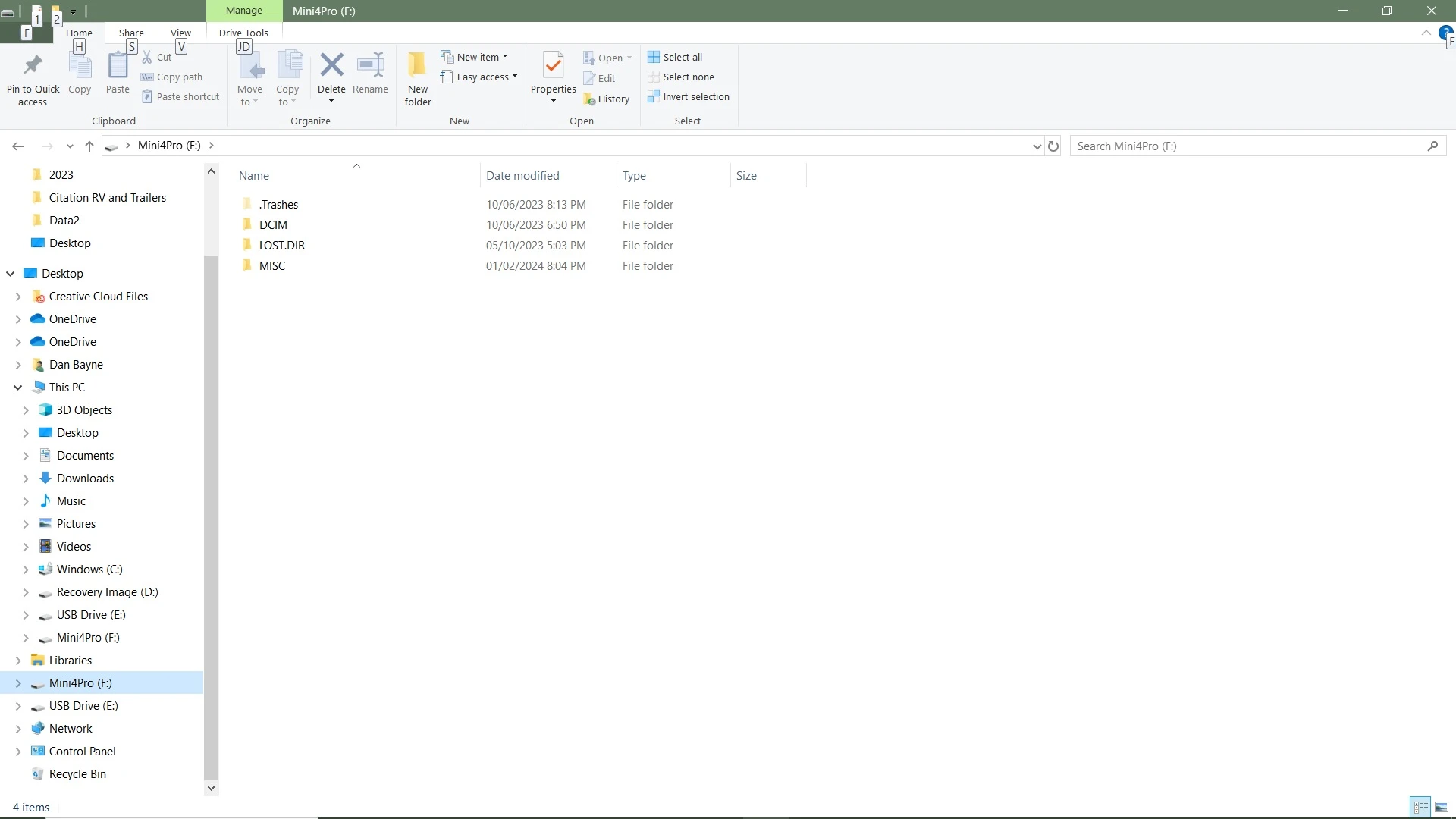Go back with the Back arrow
The height and width of the screenshot is (819, 1456).
click(x=18, y=146)
